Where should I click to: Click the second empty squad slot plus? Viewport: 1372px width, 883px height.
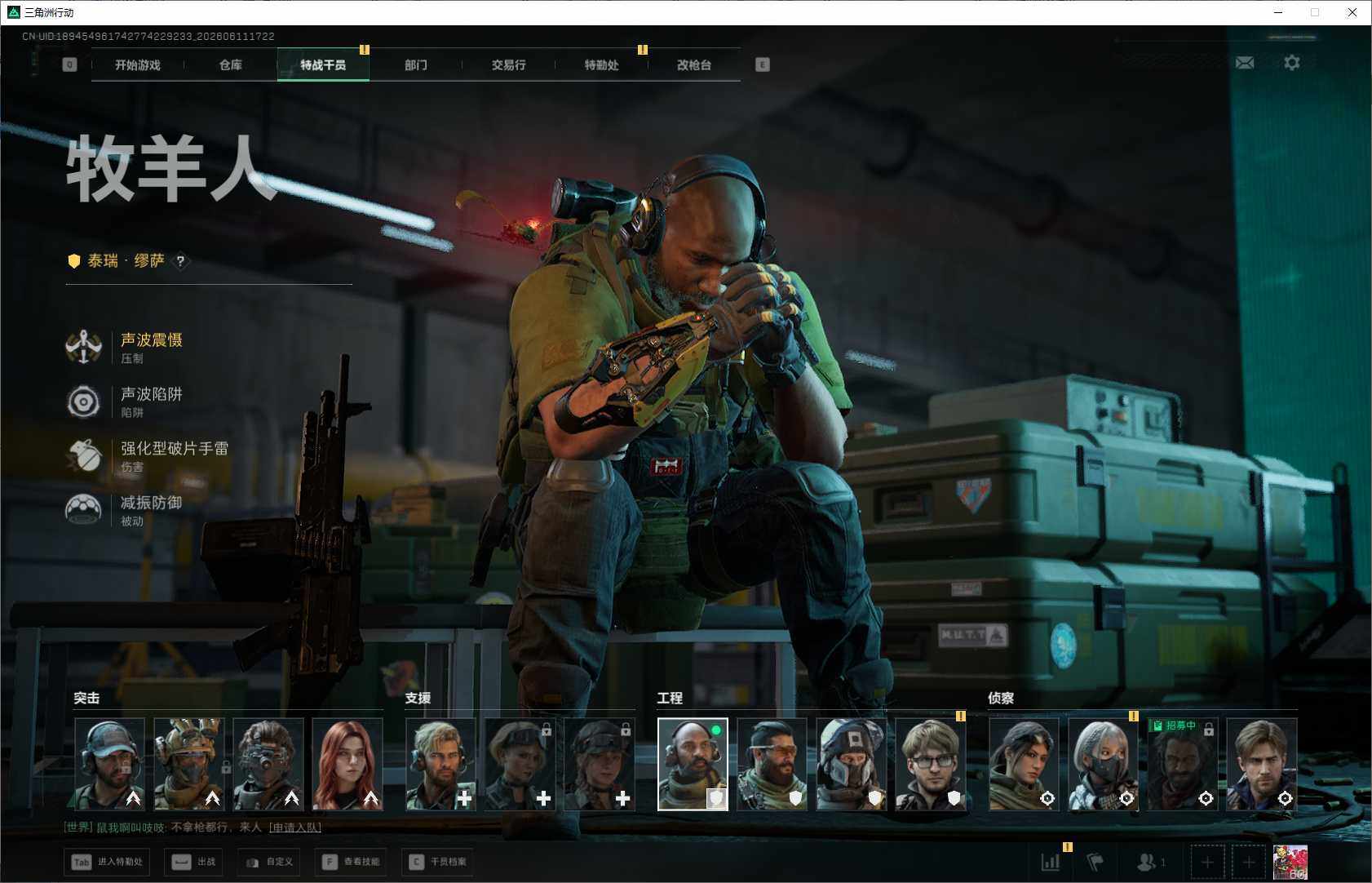1249,862
